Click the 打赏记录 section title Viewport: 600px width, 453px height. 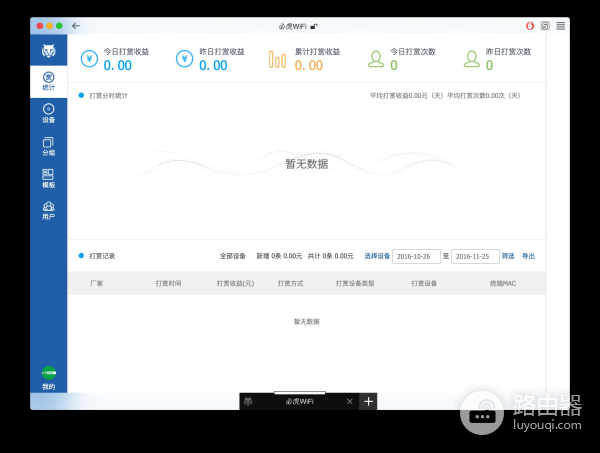click(102, 256)
